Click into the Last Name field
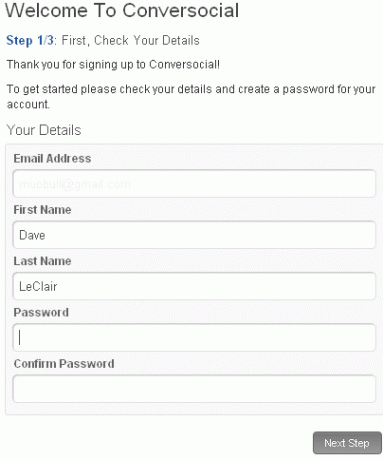The width and height of the screenshot is (383, 460). click(x=194, y=286)
